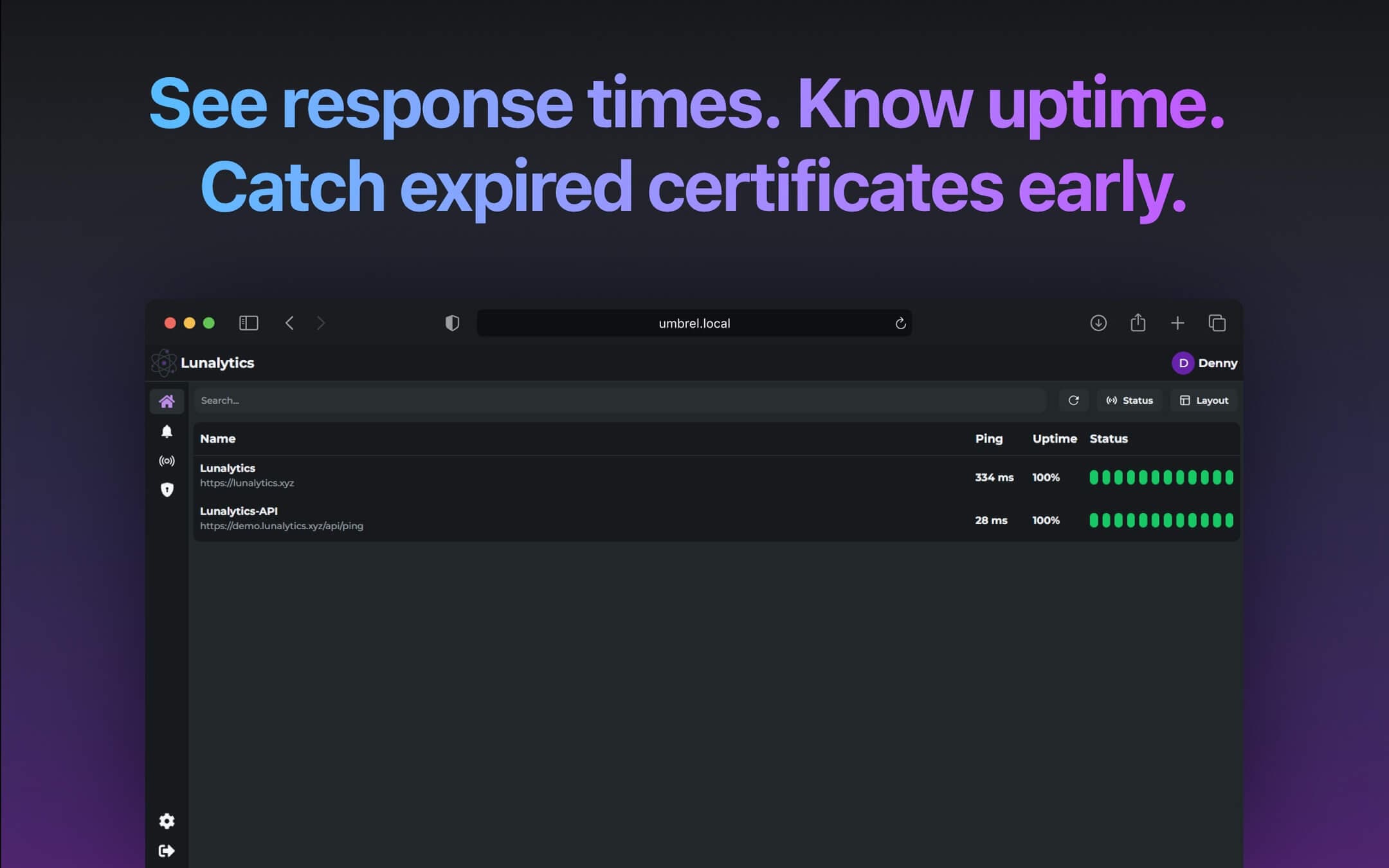Screen dimensions: 1389x868
Task: Open a new tab with the plus icon
Action: coord(1177,323)
